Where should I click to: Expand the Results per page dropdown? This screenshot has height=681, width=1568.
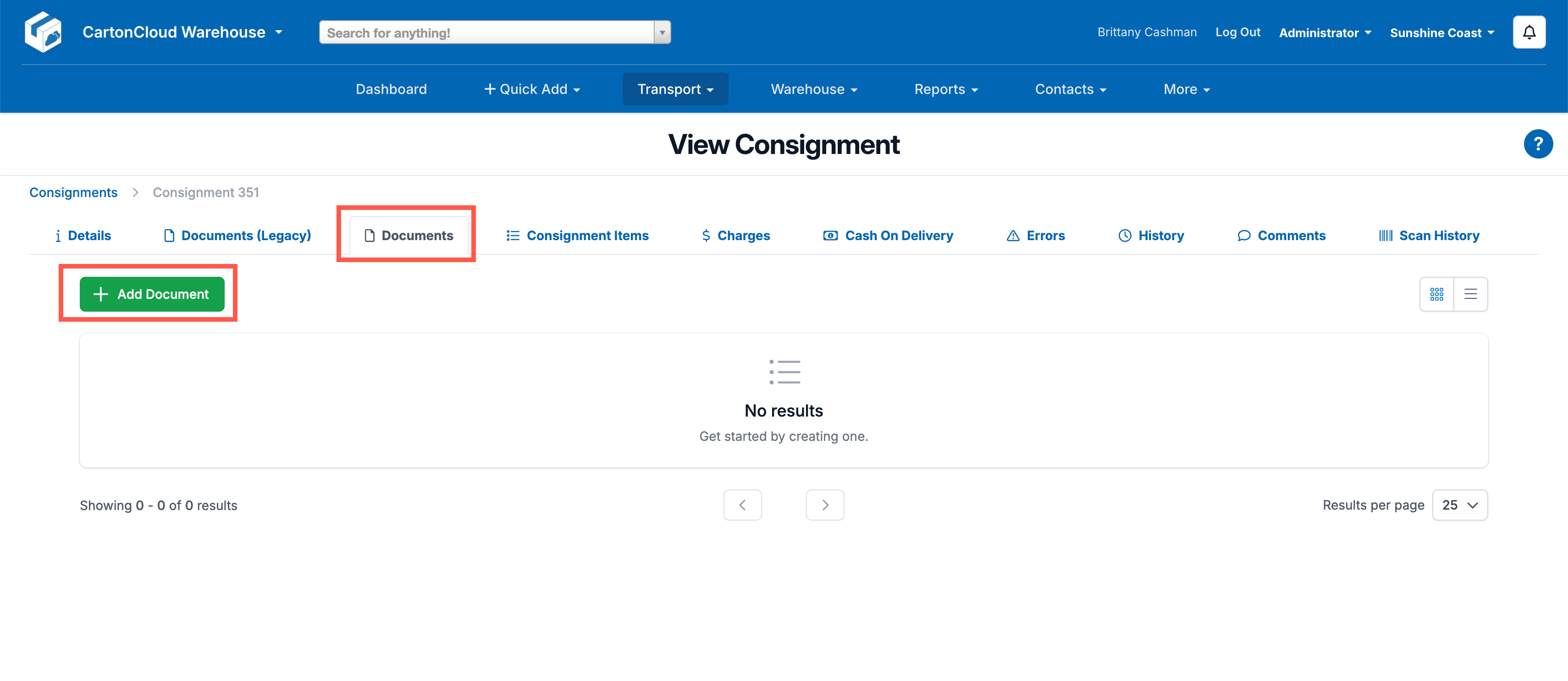coord(1459,505)
